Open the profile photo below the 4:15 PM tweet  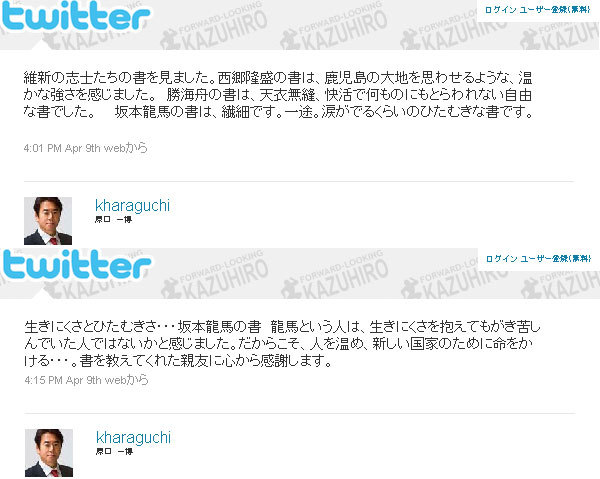click(49, 453)
